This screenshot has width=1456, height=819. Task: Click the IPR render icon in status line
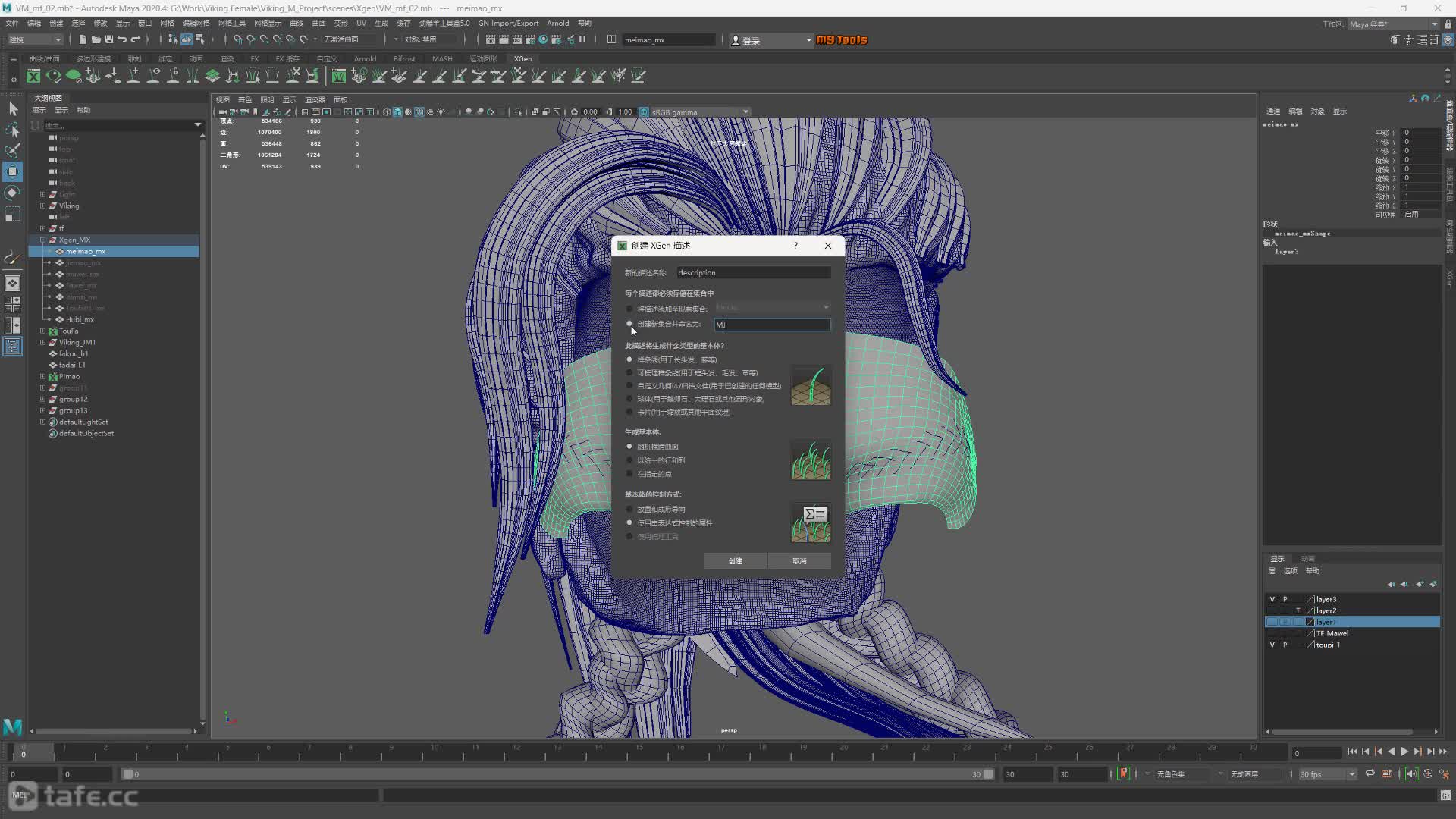point(517,39)
